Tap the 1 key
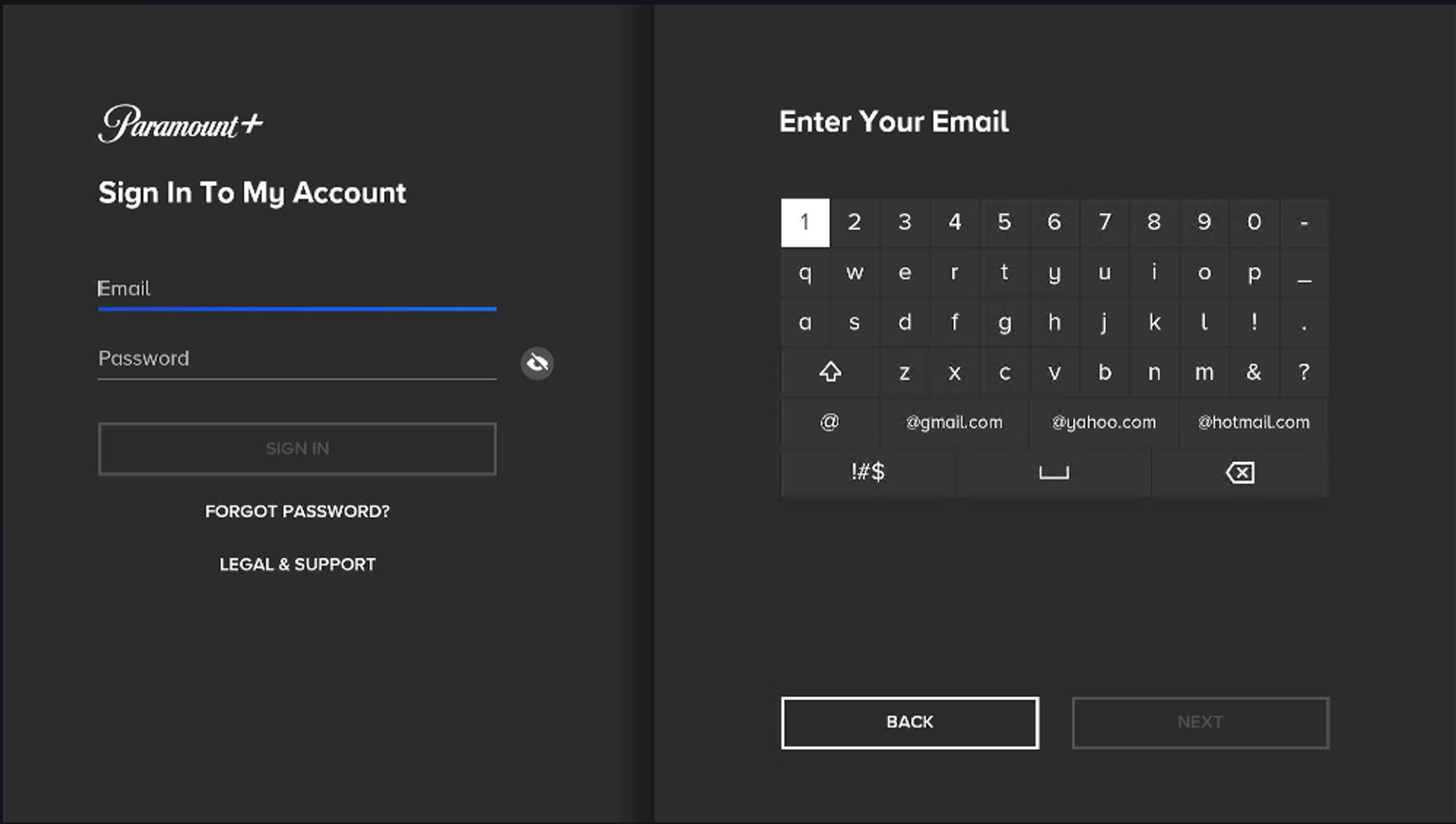 click(805, 223)
